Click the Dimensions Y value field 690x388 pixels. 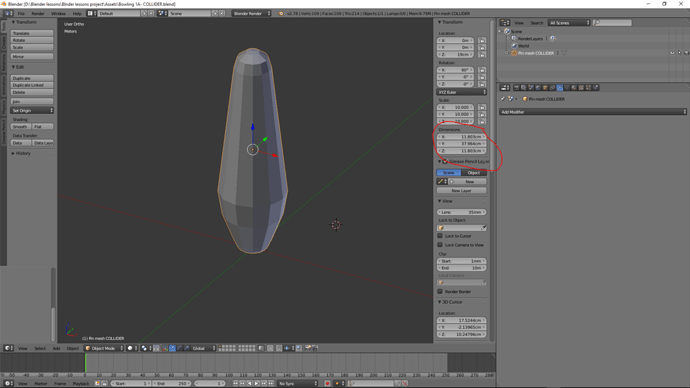click(x=462, y=144)
